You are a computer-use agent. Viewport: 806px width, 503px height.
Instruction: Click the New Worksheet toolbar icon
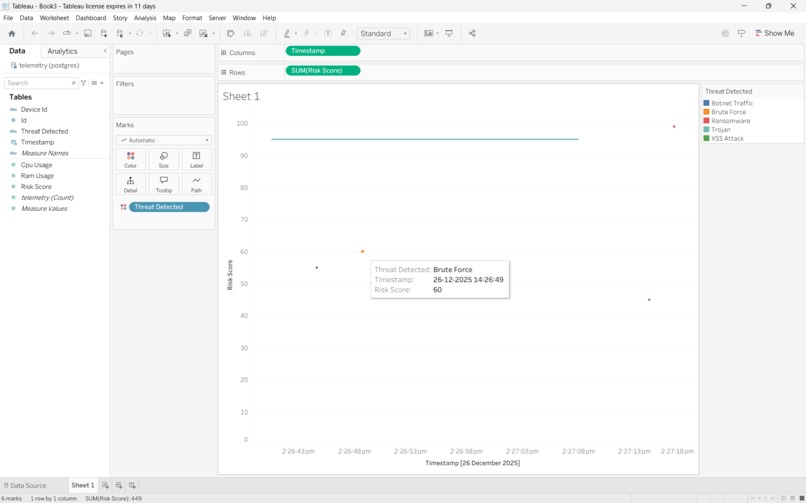(167, 33)
